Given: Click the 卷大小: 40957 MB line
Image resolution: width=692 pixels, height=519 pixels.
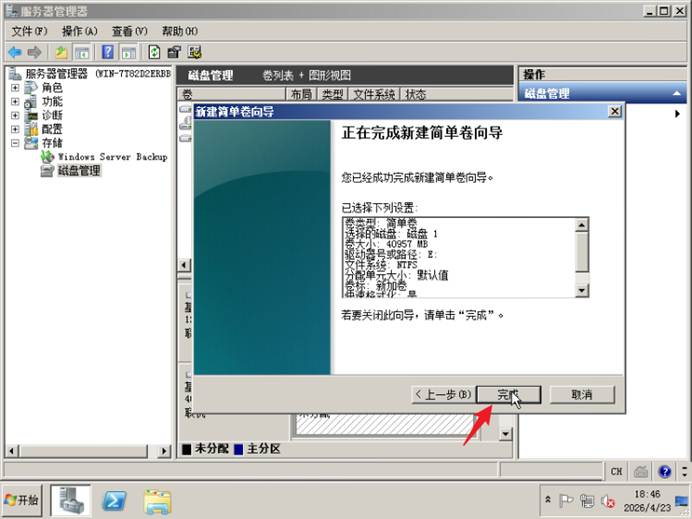Looking at the screenshot, I should [x=386, y=244].
